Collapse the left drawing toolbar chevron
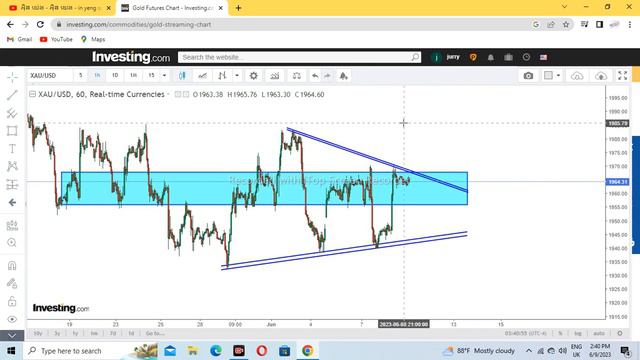The width and height of the screenshot is (640, 360). click(x=12, y=336)
